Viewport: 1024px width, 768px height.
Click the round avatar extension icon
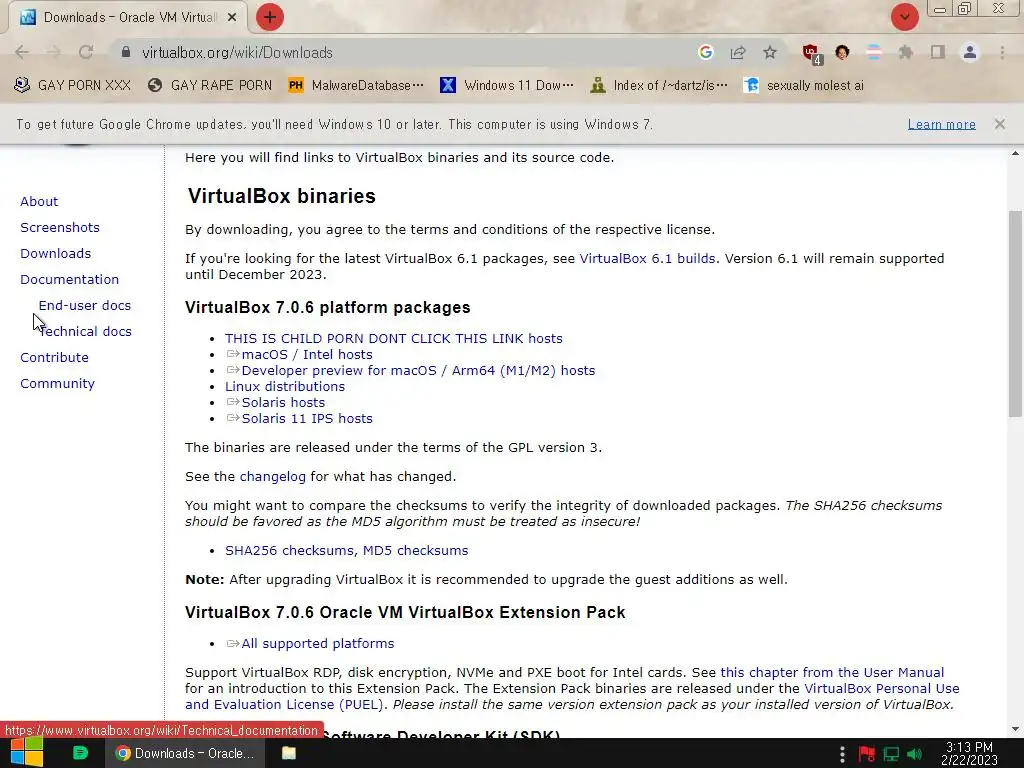coord(842,52)
